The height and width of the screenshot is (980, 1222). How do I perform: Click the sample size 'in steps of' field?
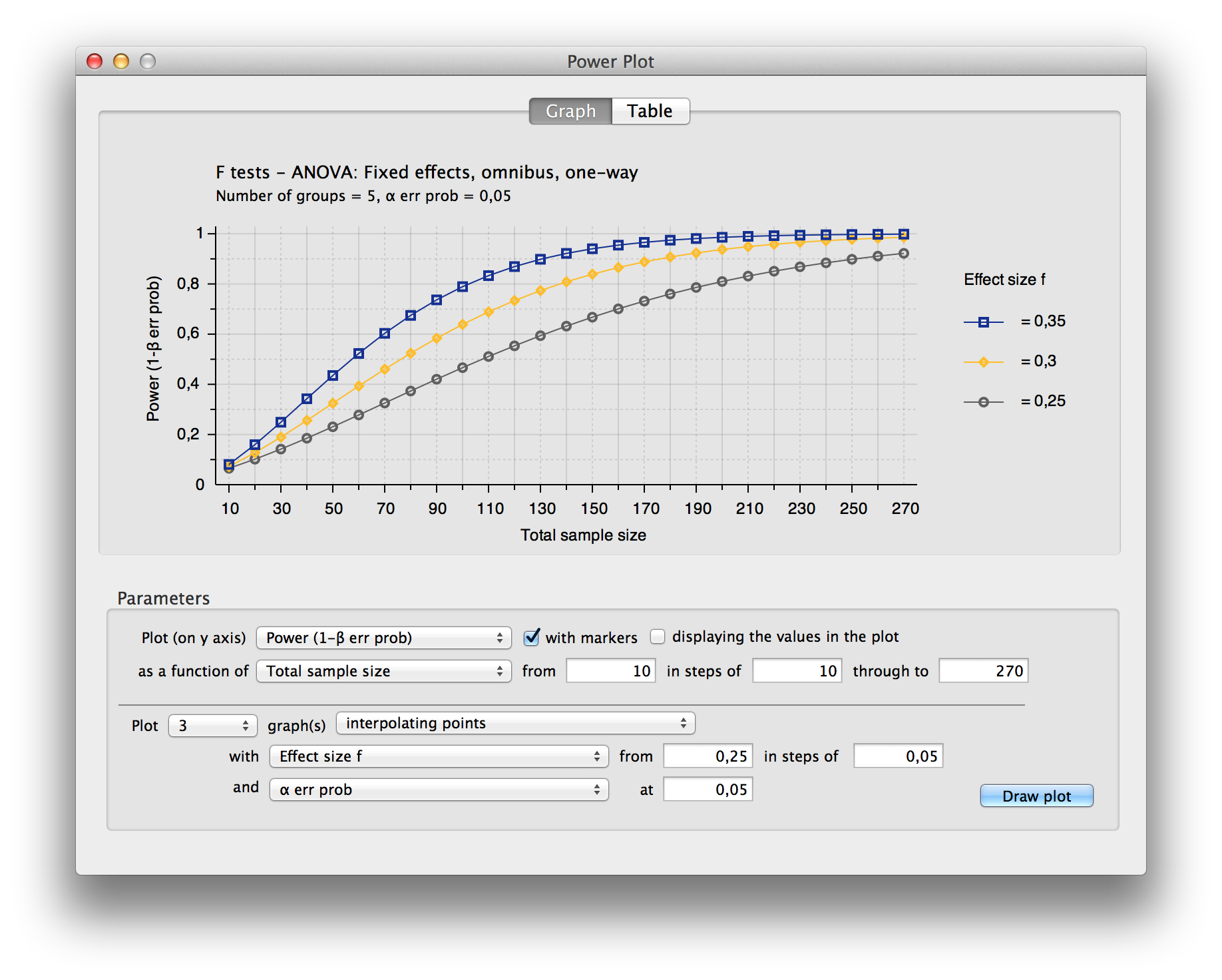pyautogui.click(x=797, y=670)
